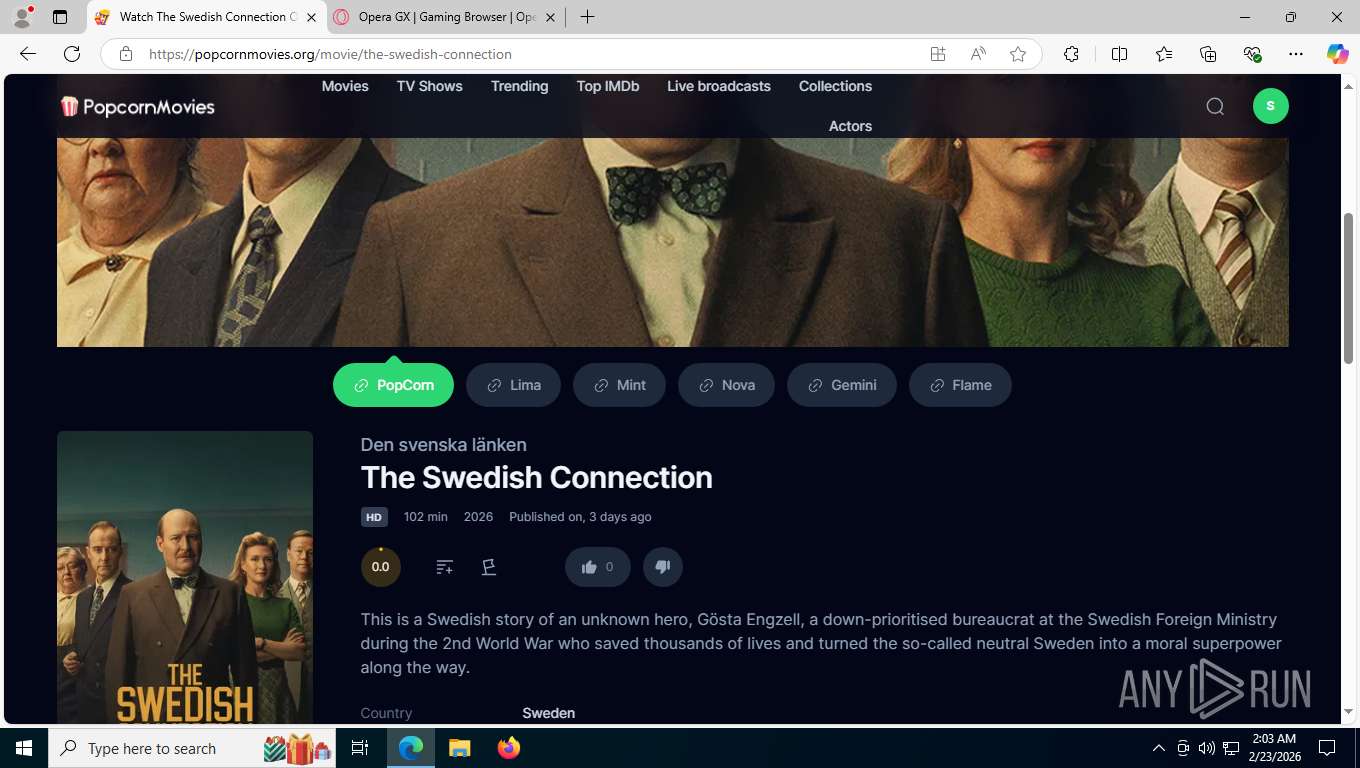The image size is (1360, 768).
Task: Click the Read aloud icon
Action: pyautogui.click(x=978, y=54)
